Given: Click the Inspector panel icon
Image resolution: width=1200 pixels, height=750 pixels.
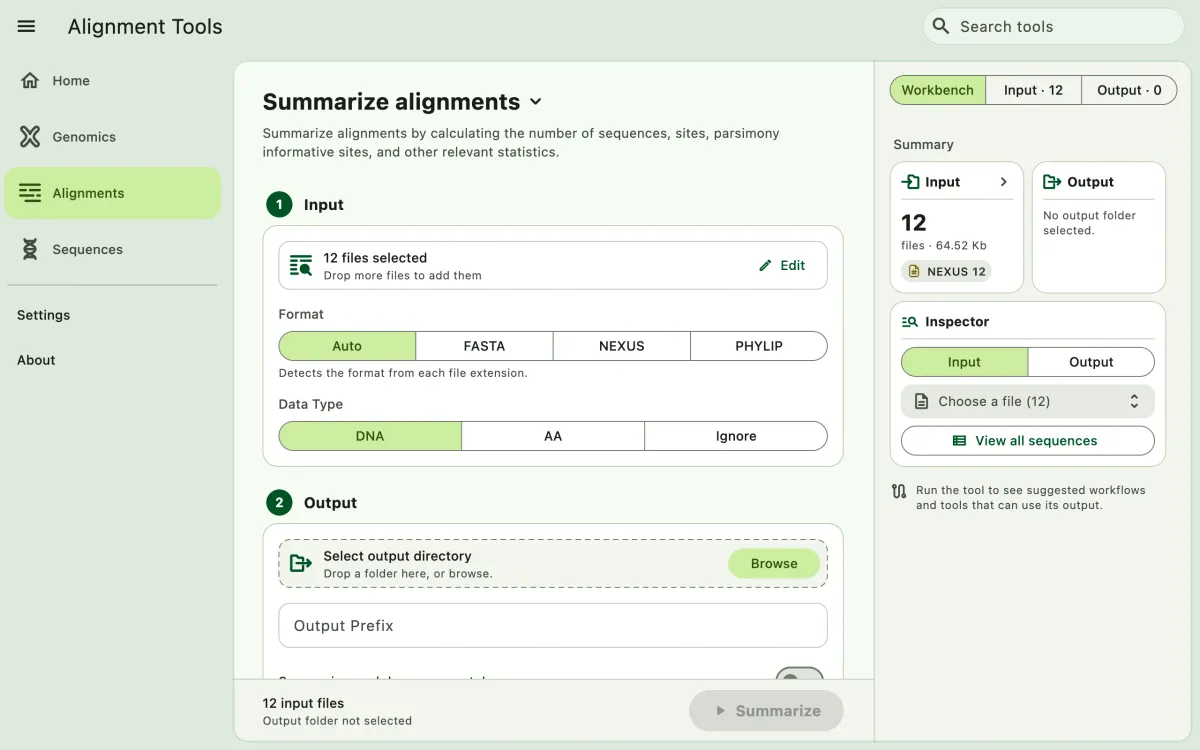Looking at the screenshot, I should pyautogui.click(x=909, y=322).
